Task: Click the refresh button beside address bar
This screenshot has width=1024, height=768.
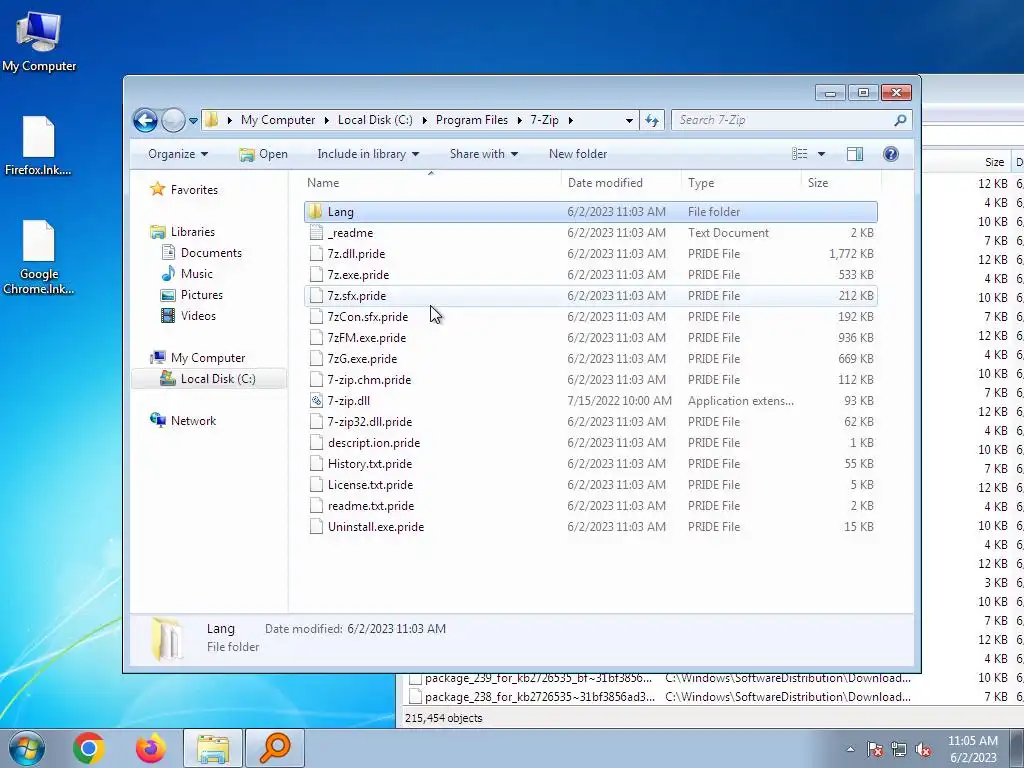Action: pos(652,120)
